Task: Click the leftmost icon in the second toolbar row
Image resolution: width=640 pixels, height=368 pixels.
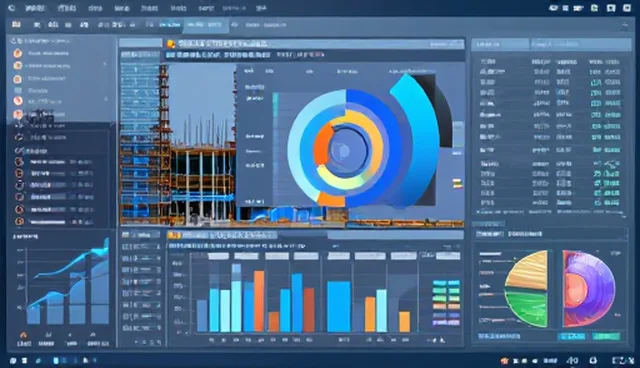Action: 16,25
